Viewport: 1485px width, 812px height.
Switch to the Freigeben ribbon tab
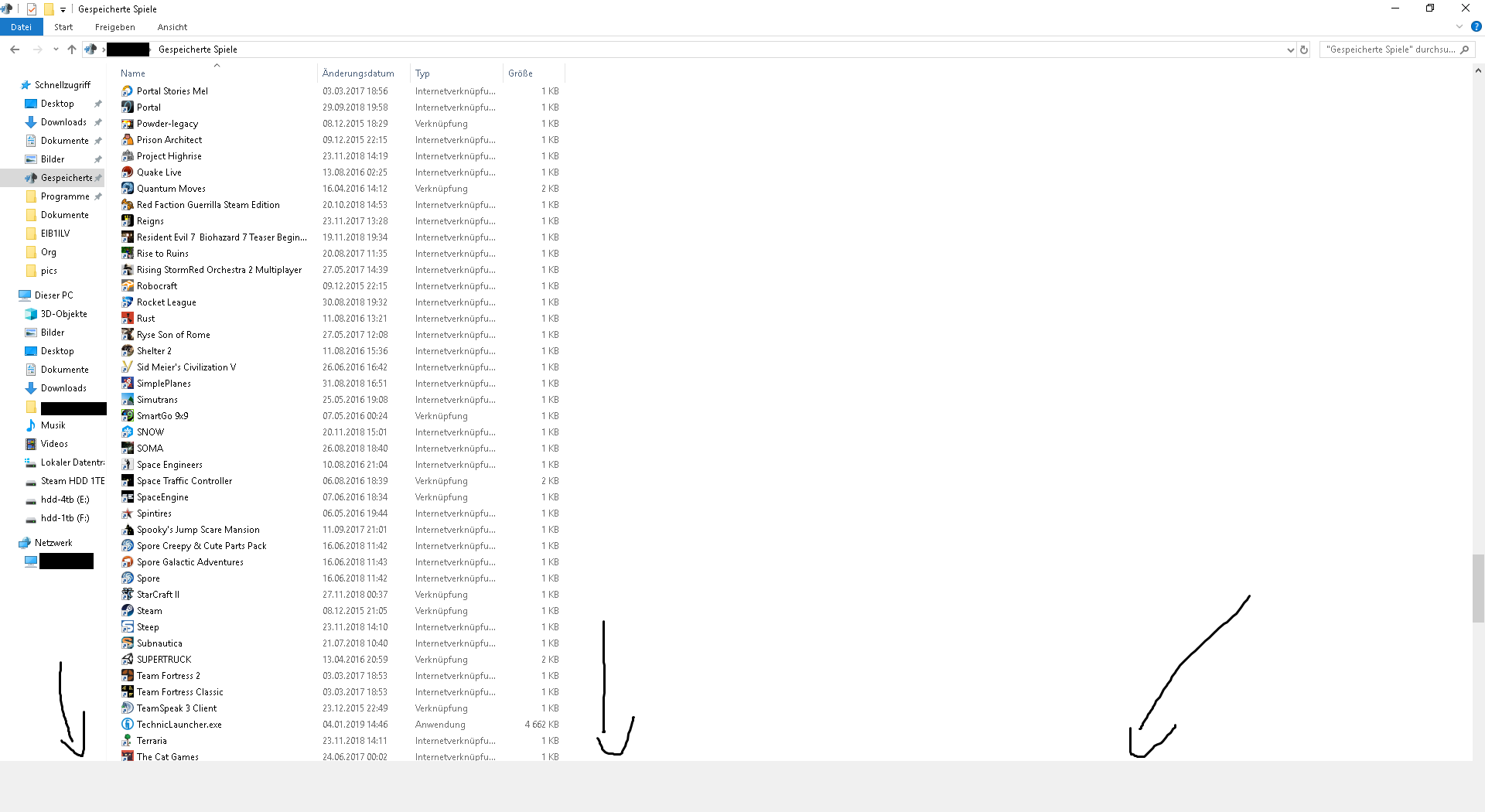(114, 27)
